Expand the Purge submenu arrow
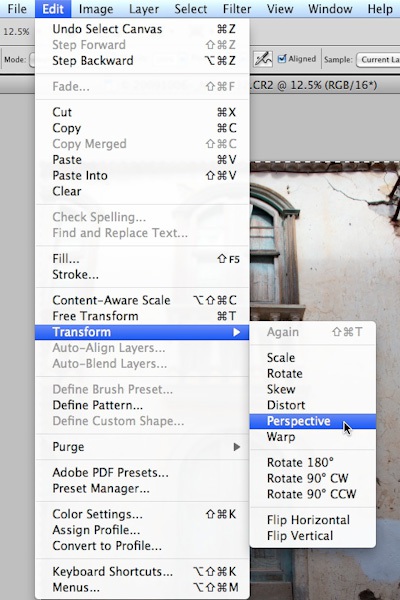The image size is (400, 600). pyautogui.click(x=237, y=447)
